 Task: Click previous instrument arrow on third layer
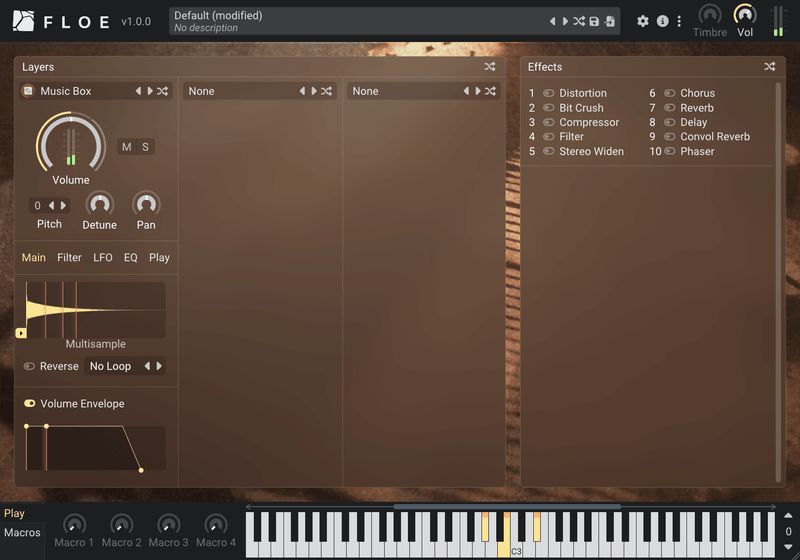(x=466, y=91)
